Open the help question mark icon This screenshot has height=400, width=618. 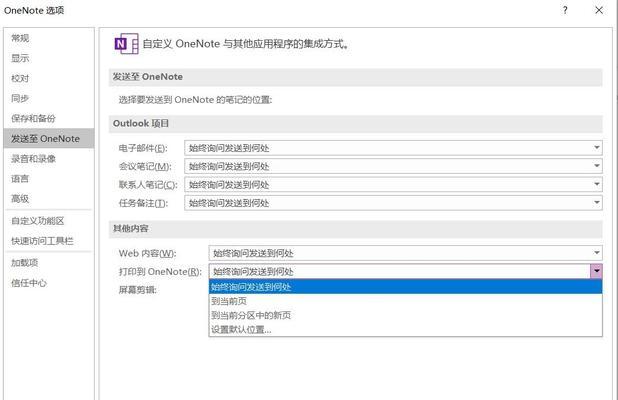565,10
